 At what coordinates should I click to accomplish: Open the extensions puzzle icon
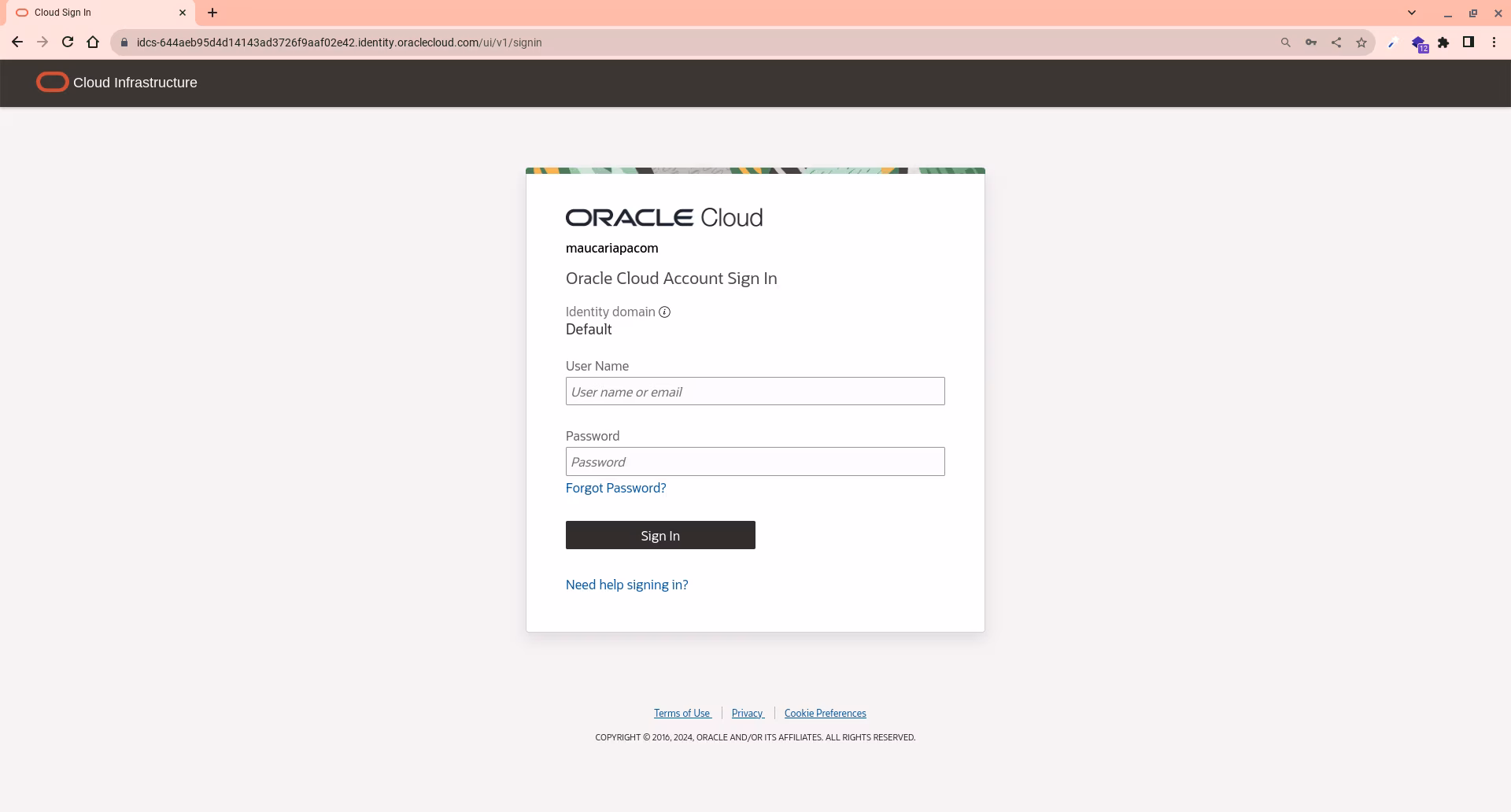click(1443, 42)
